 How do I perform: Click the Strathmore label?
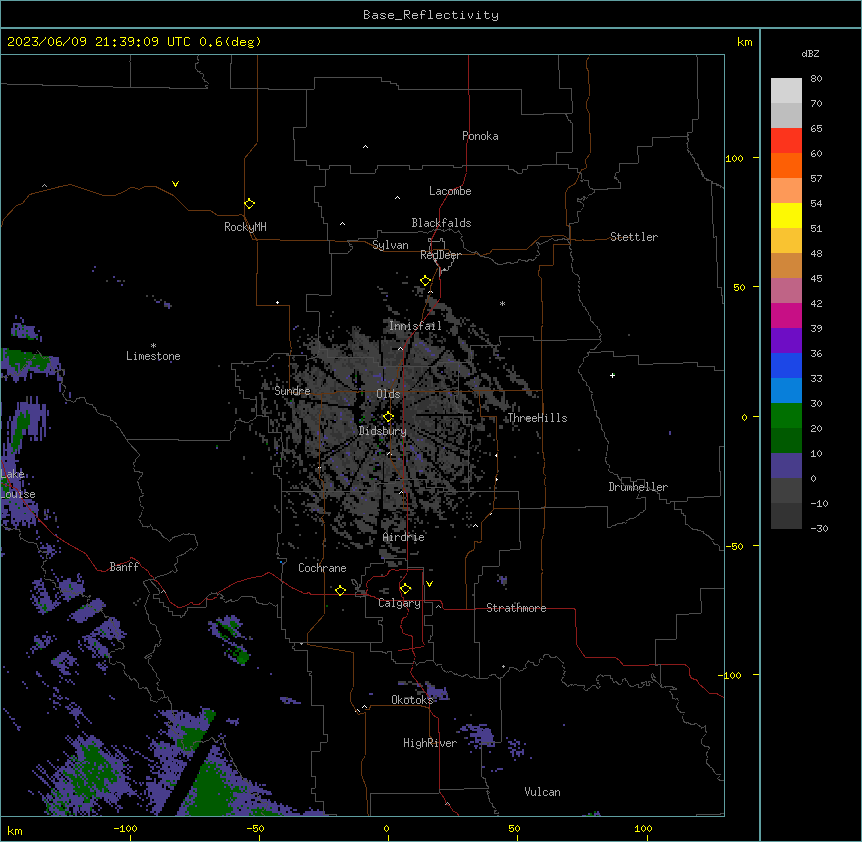(x=516, y=608)
